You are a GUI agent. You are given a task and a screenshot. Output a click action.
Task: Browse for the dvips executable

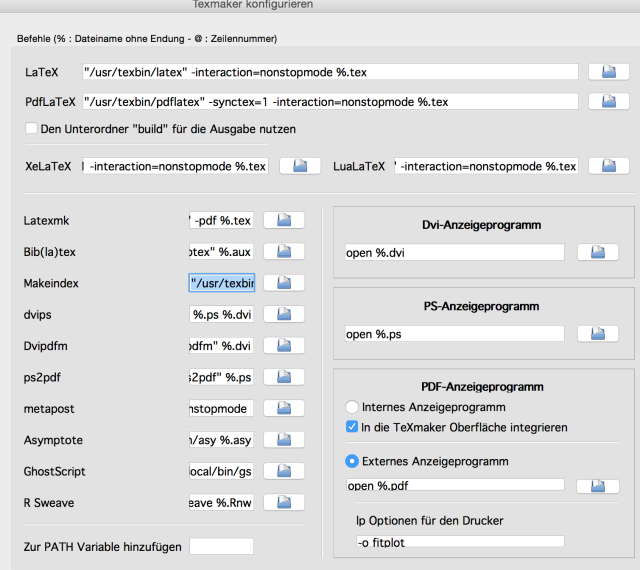pos(284,314)
